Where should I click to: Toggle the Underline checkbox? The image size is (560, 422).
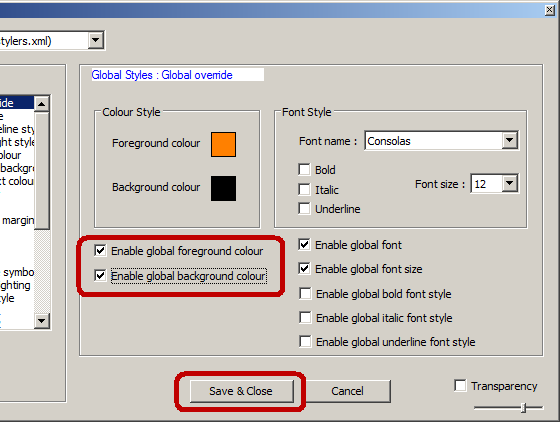(x=304, y=209)
